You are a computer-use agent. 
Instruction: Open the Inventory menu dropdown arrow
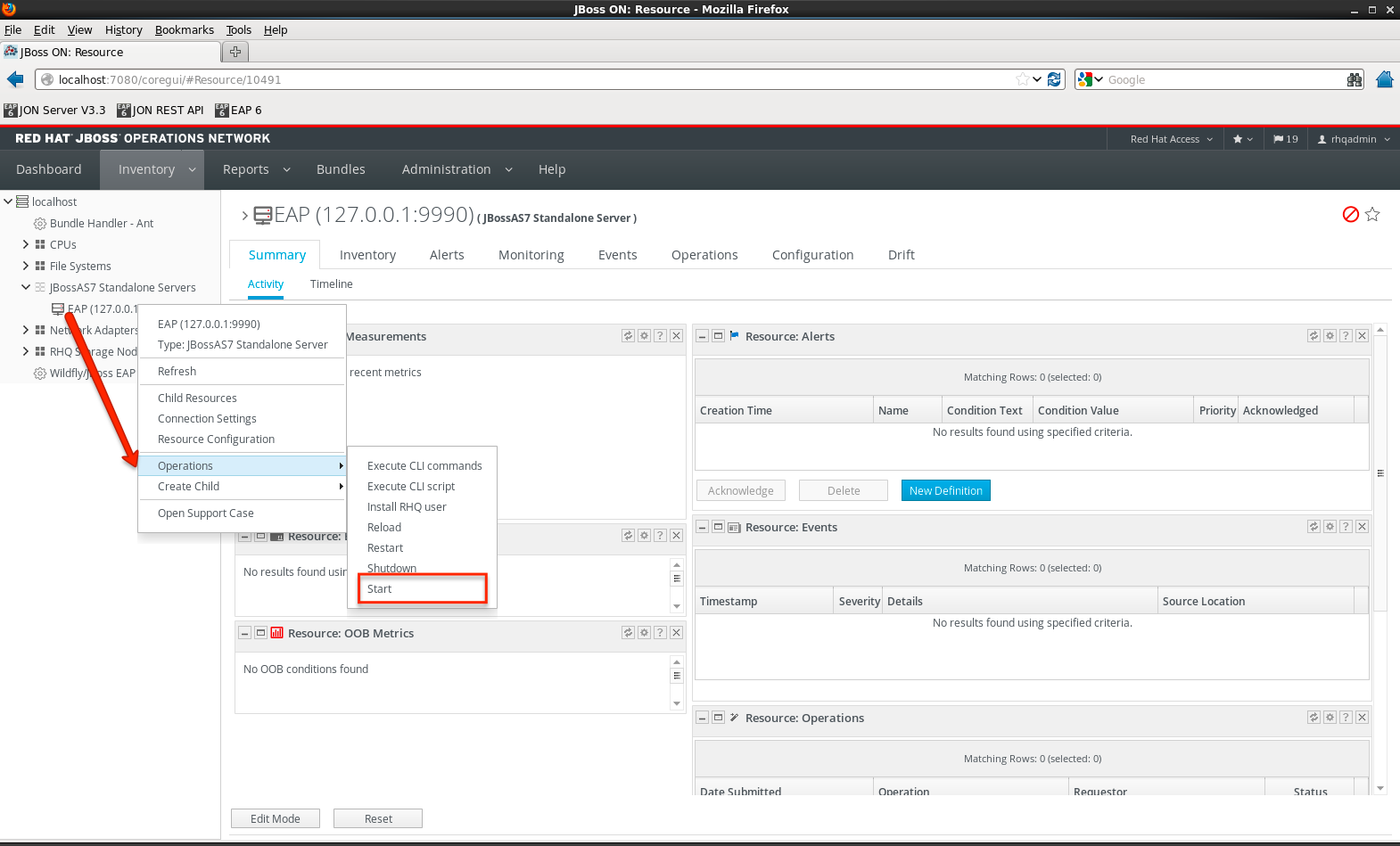(192, 169)
